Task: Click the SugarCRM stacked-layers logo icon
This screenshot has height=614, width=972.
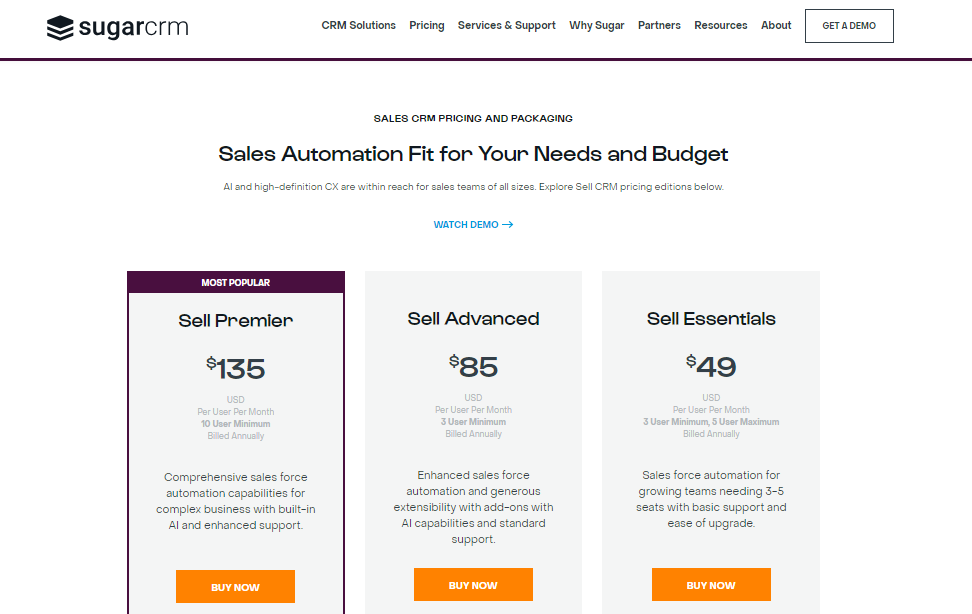Action: (x=60, y=28)
